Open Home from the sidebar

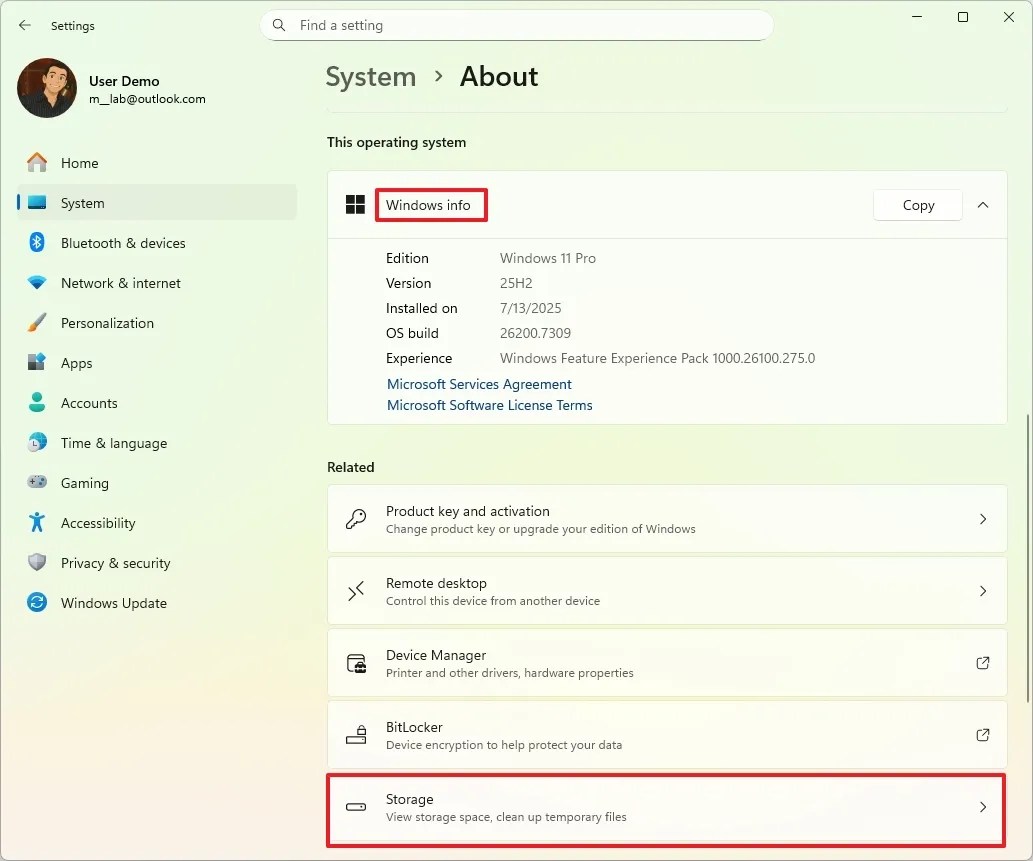click(x=79, y=162)
